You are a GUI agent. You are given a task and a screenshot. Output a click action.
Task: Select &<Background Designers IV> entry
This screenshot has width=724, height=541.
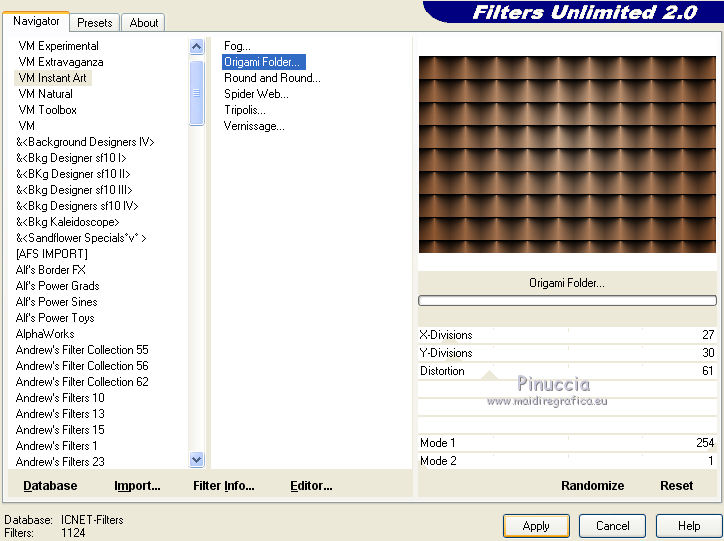pyautogui.click(x=85, y=142)
